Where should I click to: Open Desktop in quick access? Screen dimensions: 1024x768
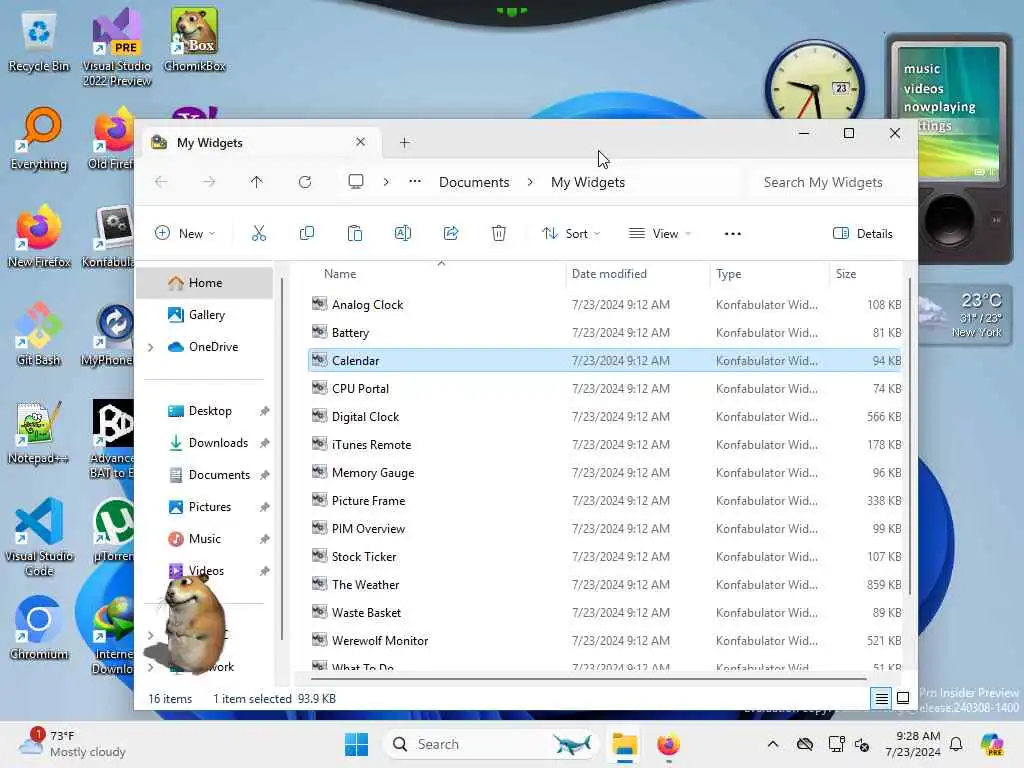205,411
